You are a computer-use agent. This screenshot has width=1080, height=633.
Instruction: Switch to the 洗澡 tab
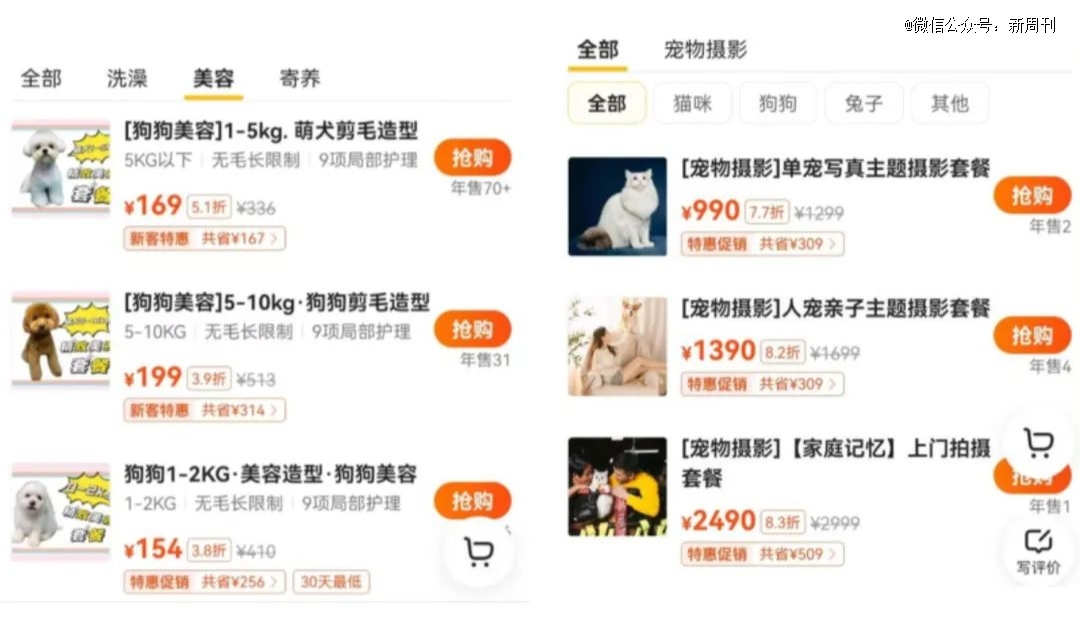127,79
